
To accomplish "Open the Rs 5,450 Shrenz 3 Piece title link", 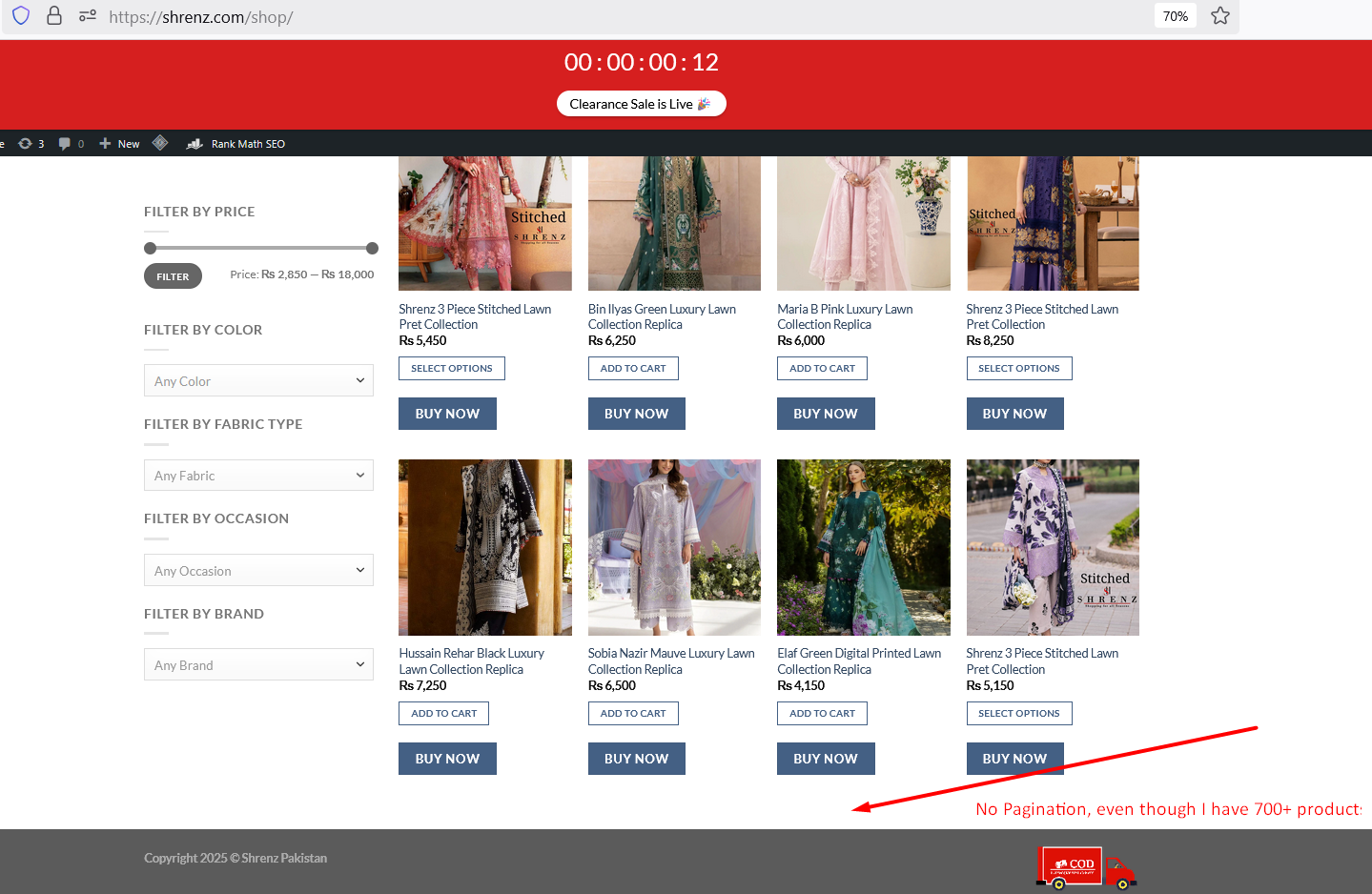I will coord(475,316).
